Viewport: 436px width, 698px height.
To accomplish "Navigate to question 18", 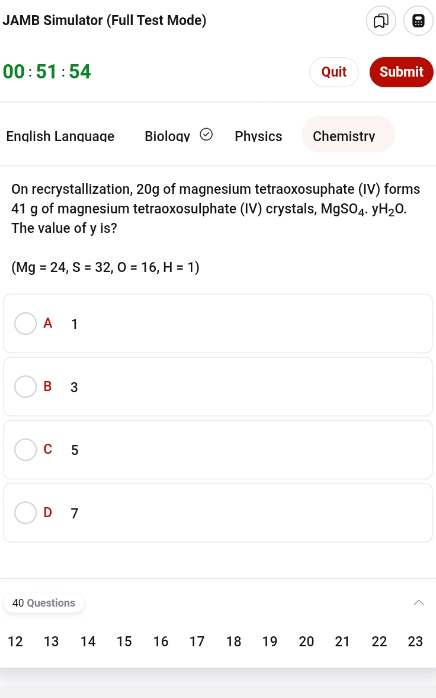I will (233, 641).
